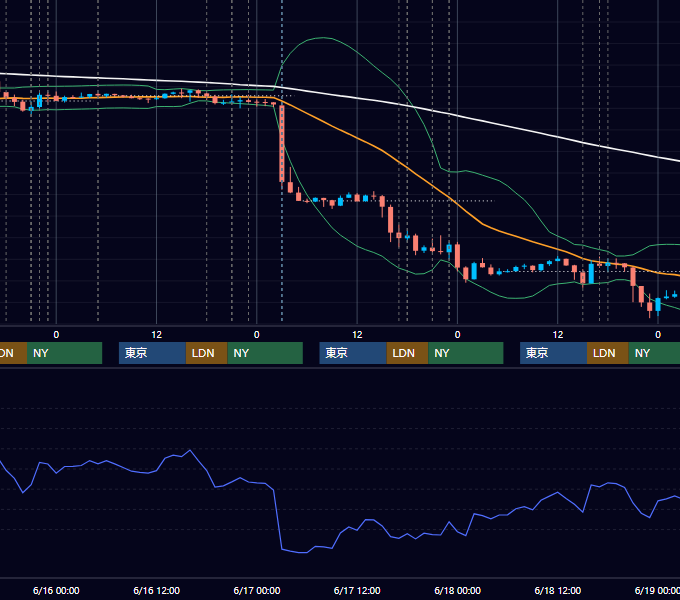Select the NY session block spanning 6/16 00:00
This screenshot has height=600, width=680.
tap(64, 353)
